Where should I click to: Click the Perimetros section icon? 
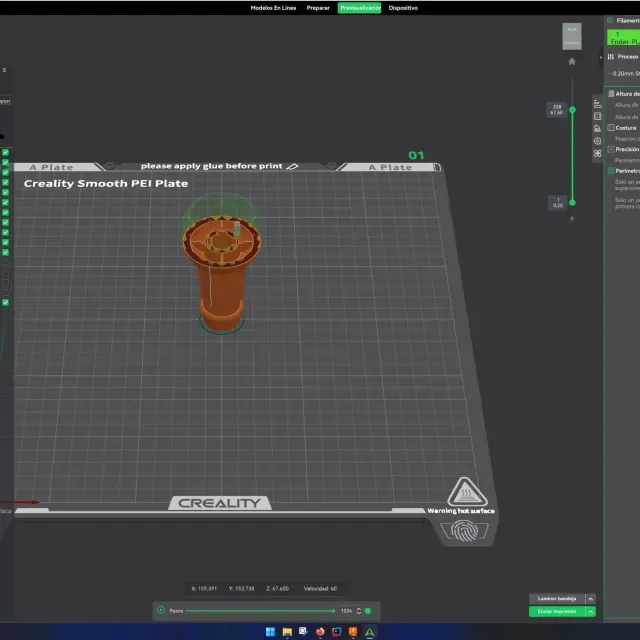tap(611, 171)
